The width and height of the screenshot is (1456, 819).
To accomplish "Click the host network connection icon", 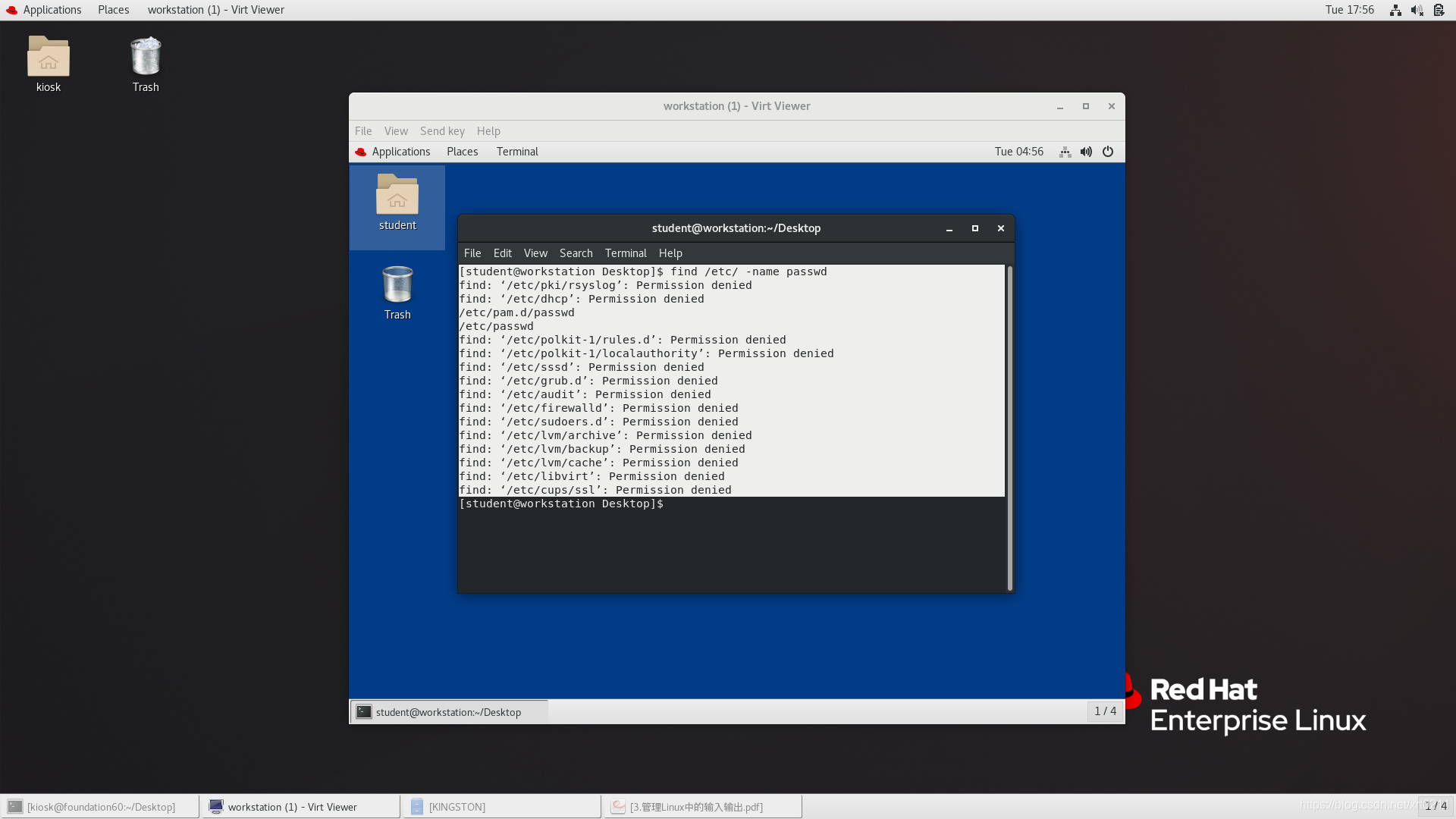I will 1395,10.
